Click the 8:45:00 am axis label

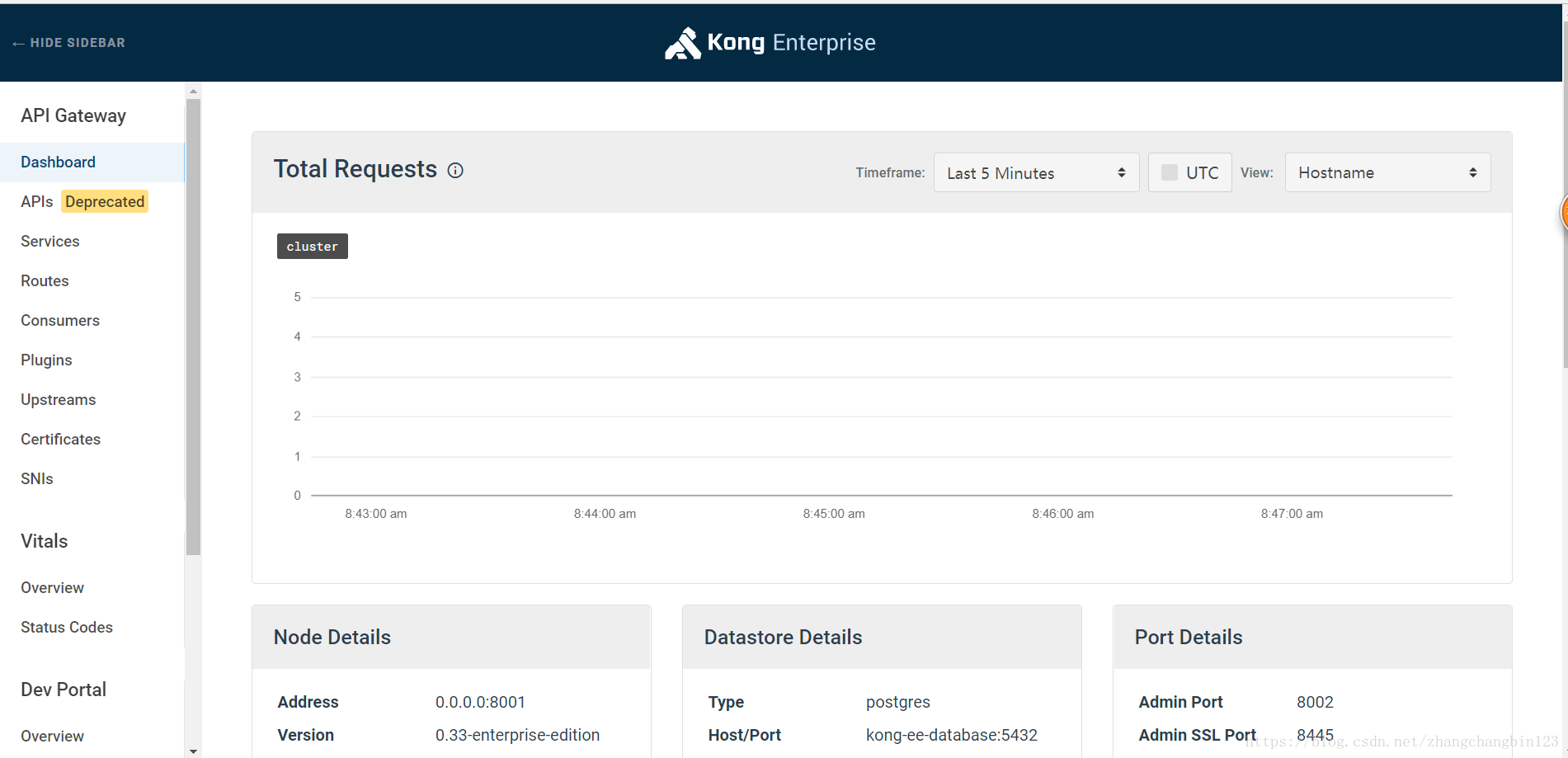[x=834, y=514]
